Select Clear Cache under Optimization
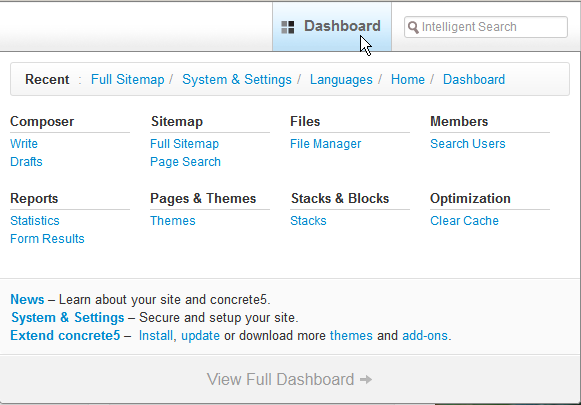Image resolution: width=581 pixels, height=405 pixels. [x=464, y=221]
